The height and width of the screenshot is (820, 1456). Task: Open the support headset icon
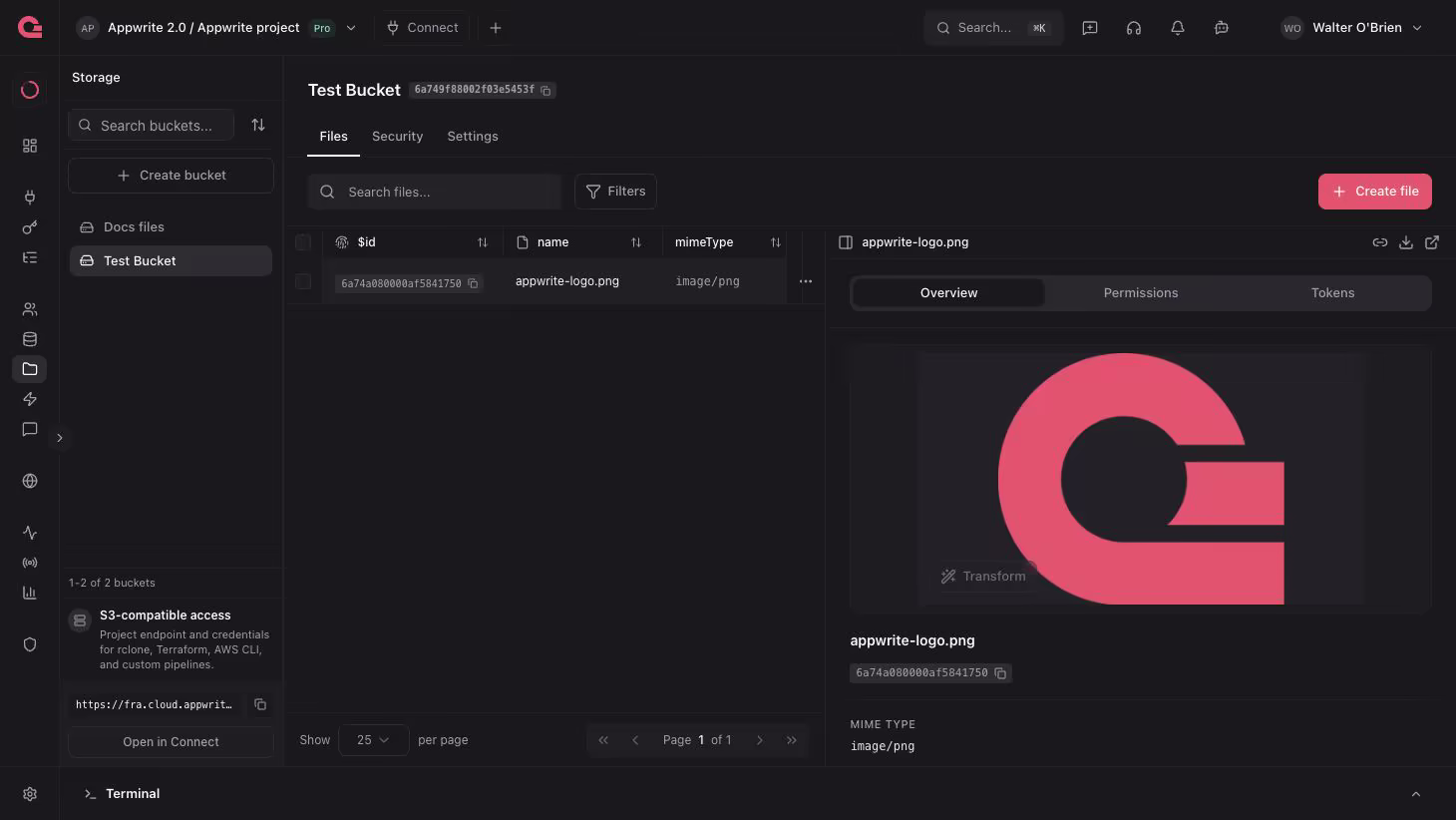click(1134, 28)
